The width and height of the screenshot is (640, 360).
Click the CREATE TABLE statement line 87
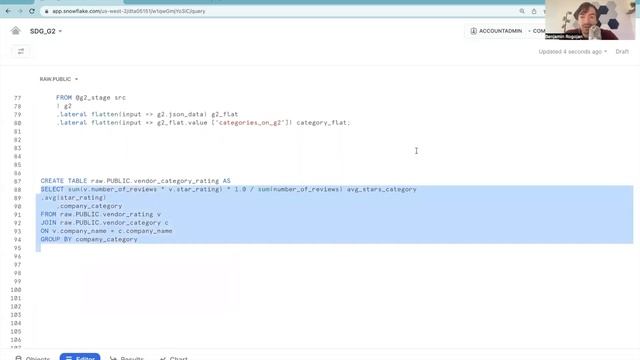[135, 181]
